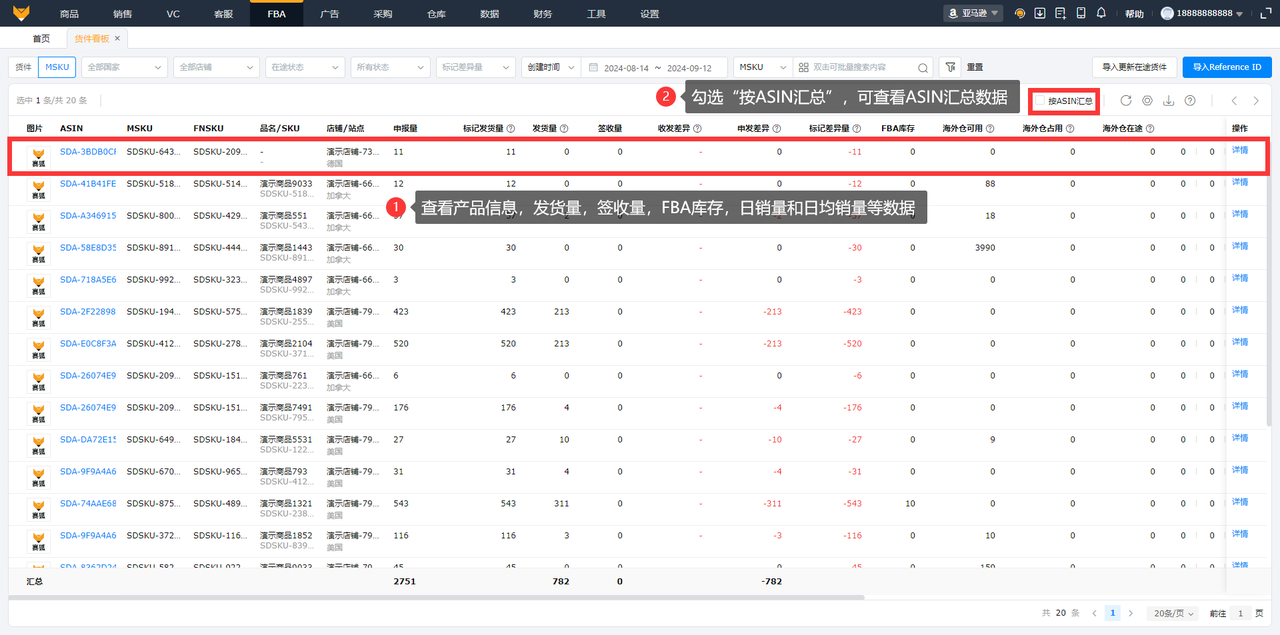Open the 在途状态 dropdown
The height and width of the screenshot is (635, 1280).
coord(303,67)
